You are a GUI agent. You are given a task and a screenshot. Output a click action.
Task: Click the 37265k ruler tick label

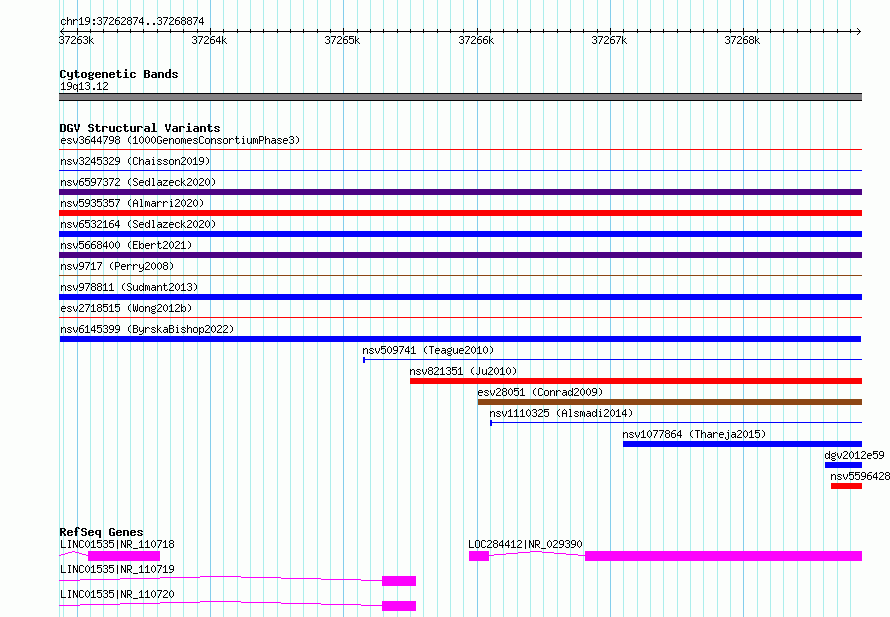[x=342, y=40]
